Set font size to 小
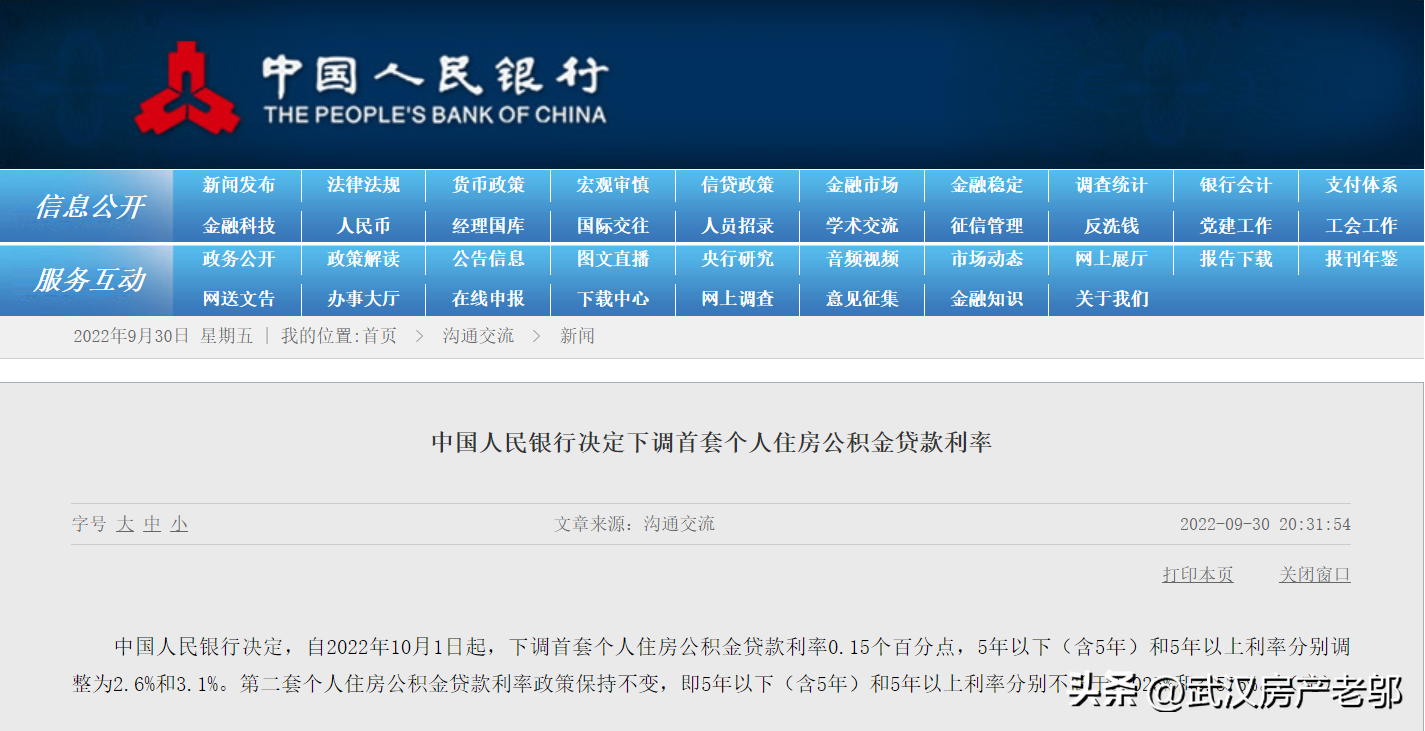Viewport: 1425px width, 731px height. point(179,524)
